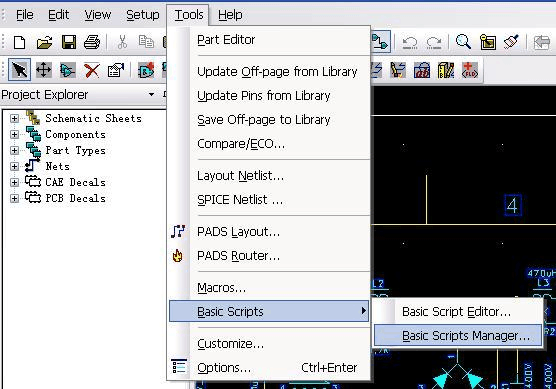Click the library books icon

point(446,70)
